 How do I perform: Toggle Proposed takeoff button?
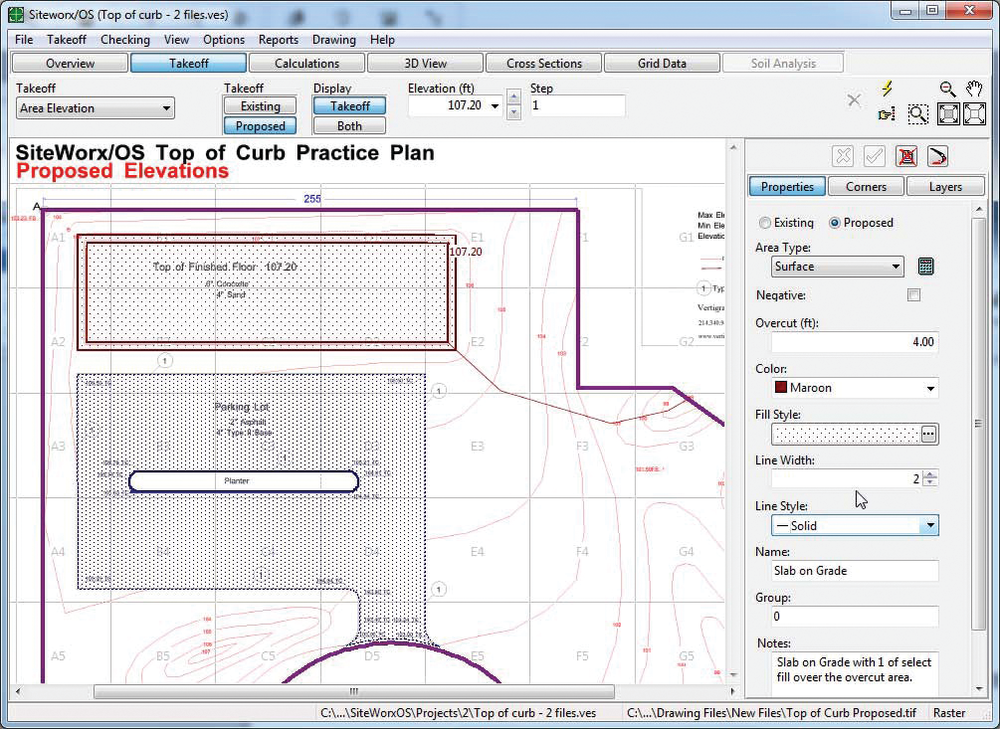click(260, 126)
